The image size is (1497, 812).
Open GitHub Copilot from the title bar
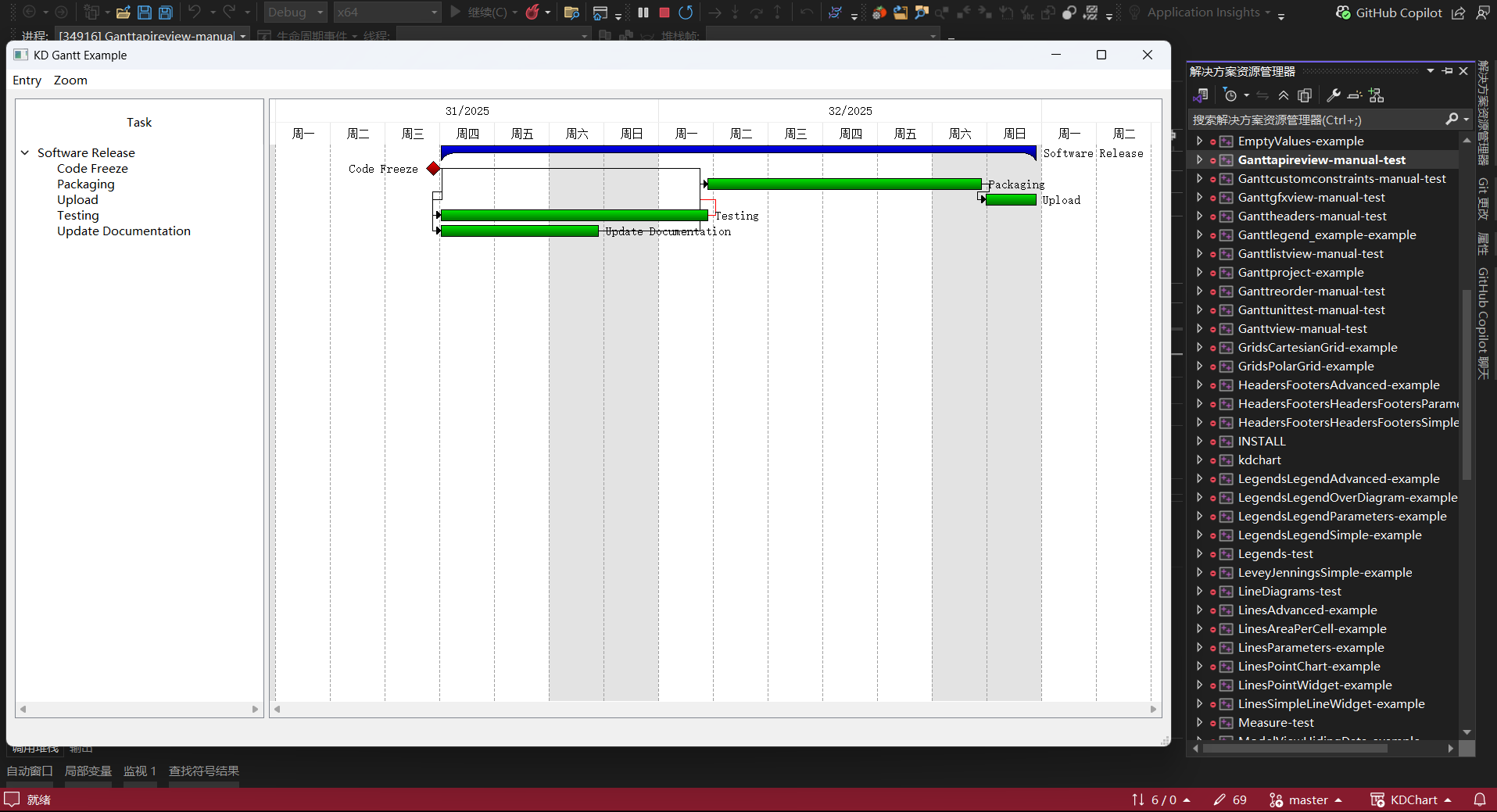(x=1389, y=13)
